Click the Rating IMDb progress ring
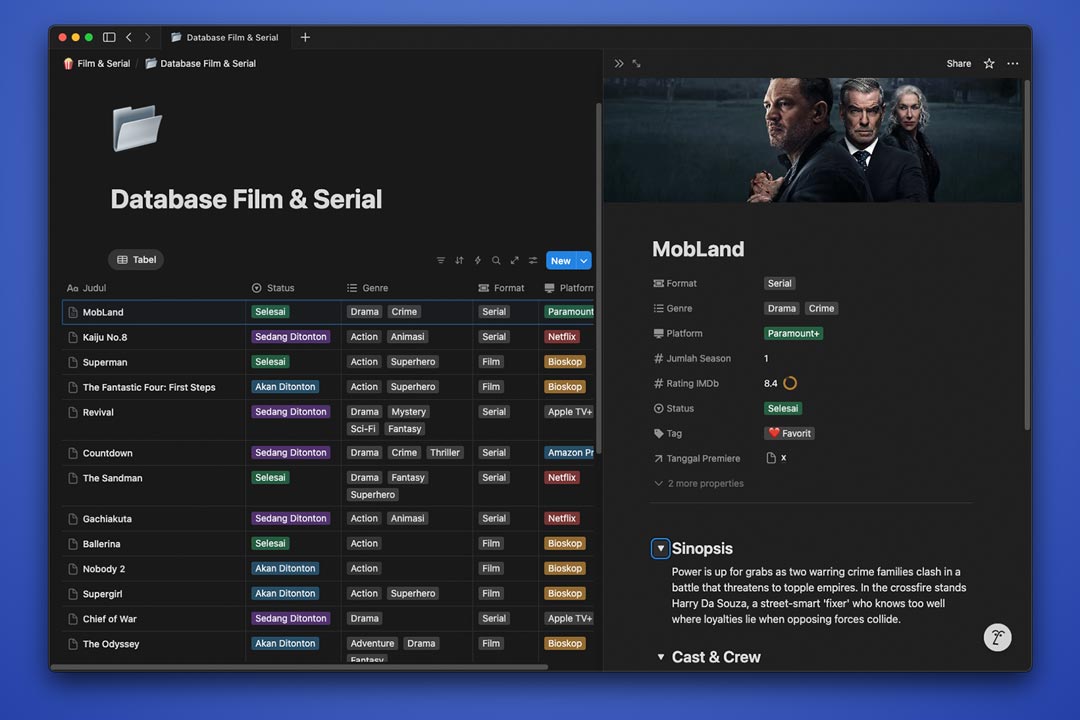Viewport: 1080px width, 720px height. click(x=790, y=383)
